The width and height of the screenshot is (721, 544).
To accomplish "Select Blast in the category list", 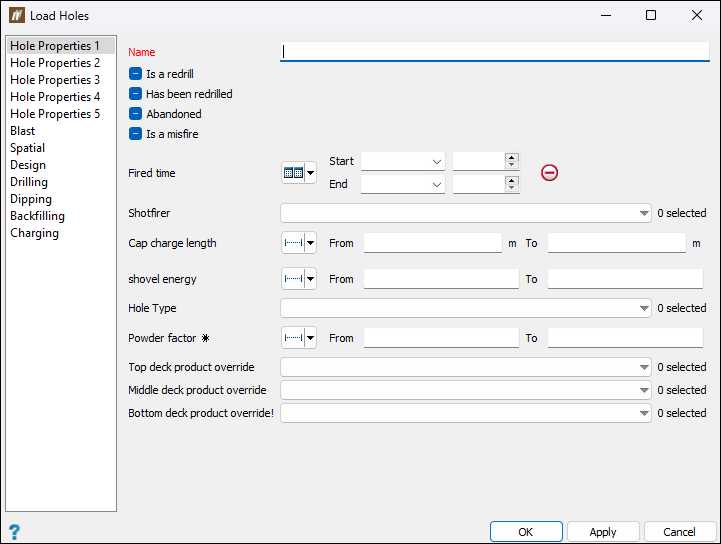I will pyautogui.click(x=23, y=131).
